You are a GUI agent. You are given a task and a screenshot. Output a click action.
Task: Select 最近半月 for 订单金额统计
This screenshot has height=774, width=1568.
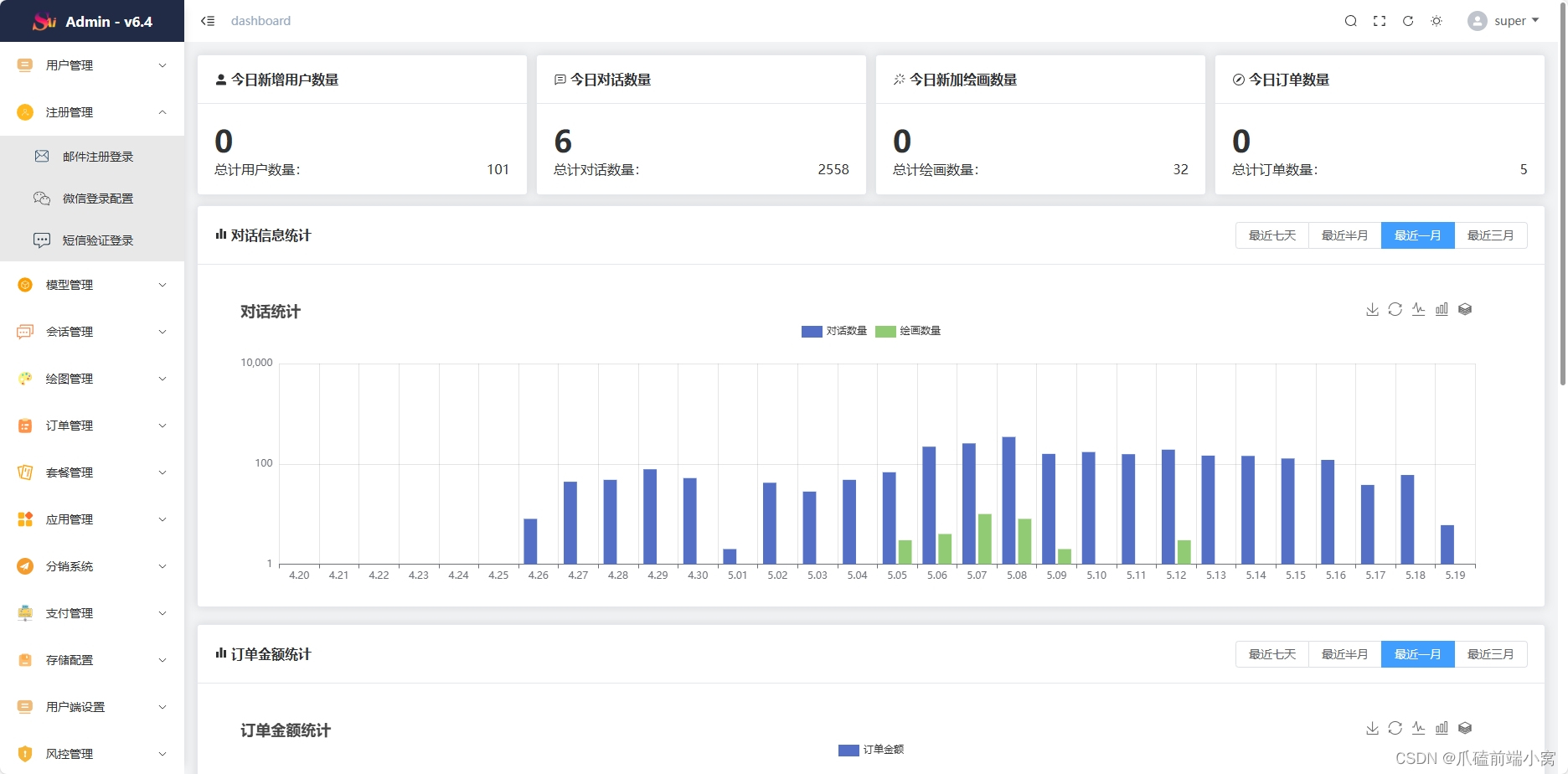click(x=1344, y=654)
